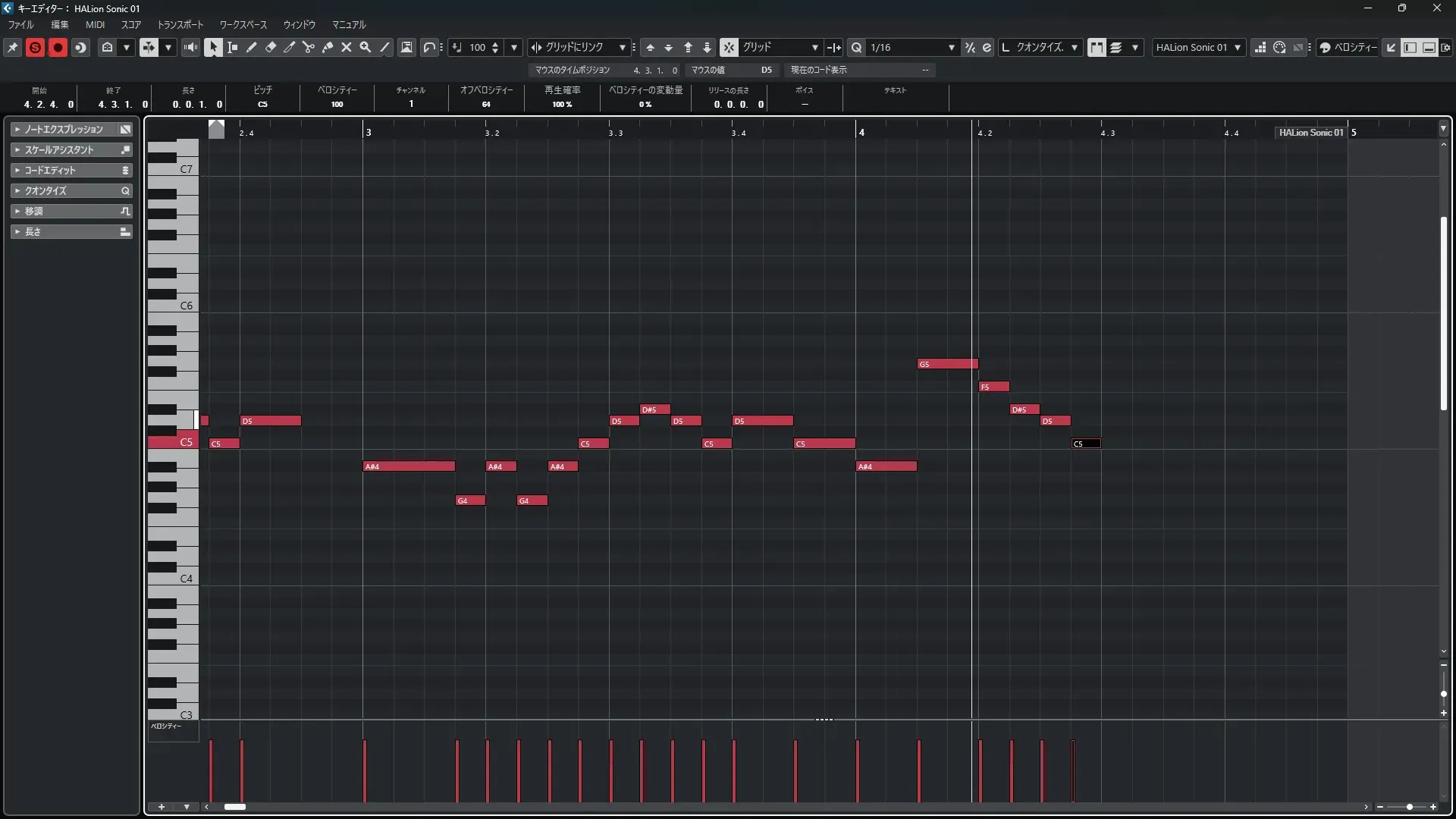Select the Mute X tool
This screenshot has width=1456, height=819.
[347, 47]
